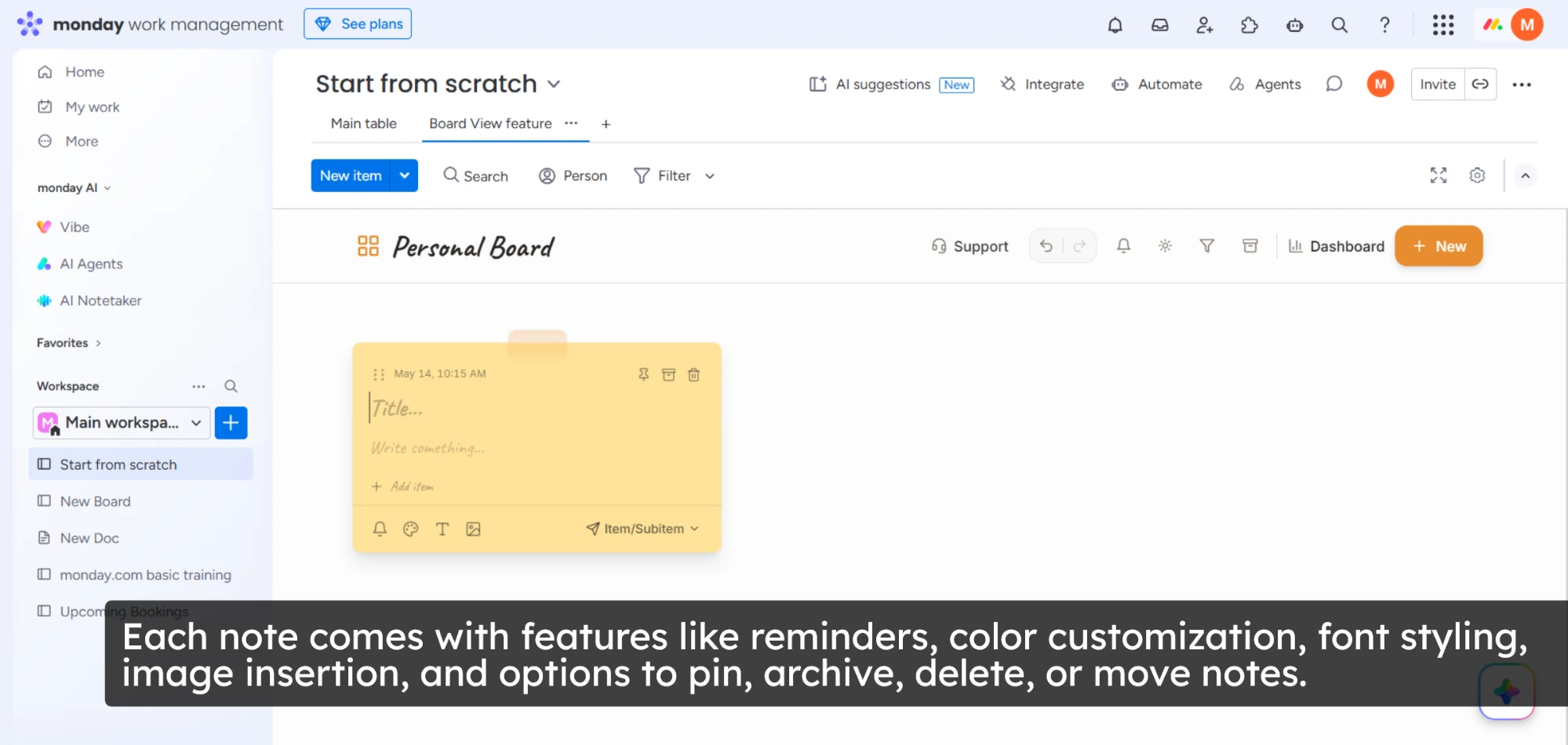Open the Personal Board archive box icon

pyautogui.click(x=1250, y=246)
